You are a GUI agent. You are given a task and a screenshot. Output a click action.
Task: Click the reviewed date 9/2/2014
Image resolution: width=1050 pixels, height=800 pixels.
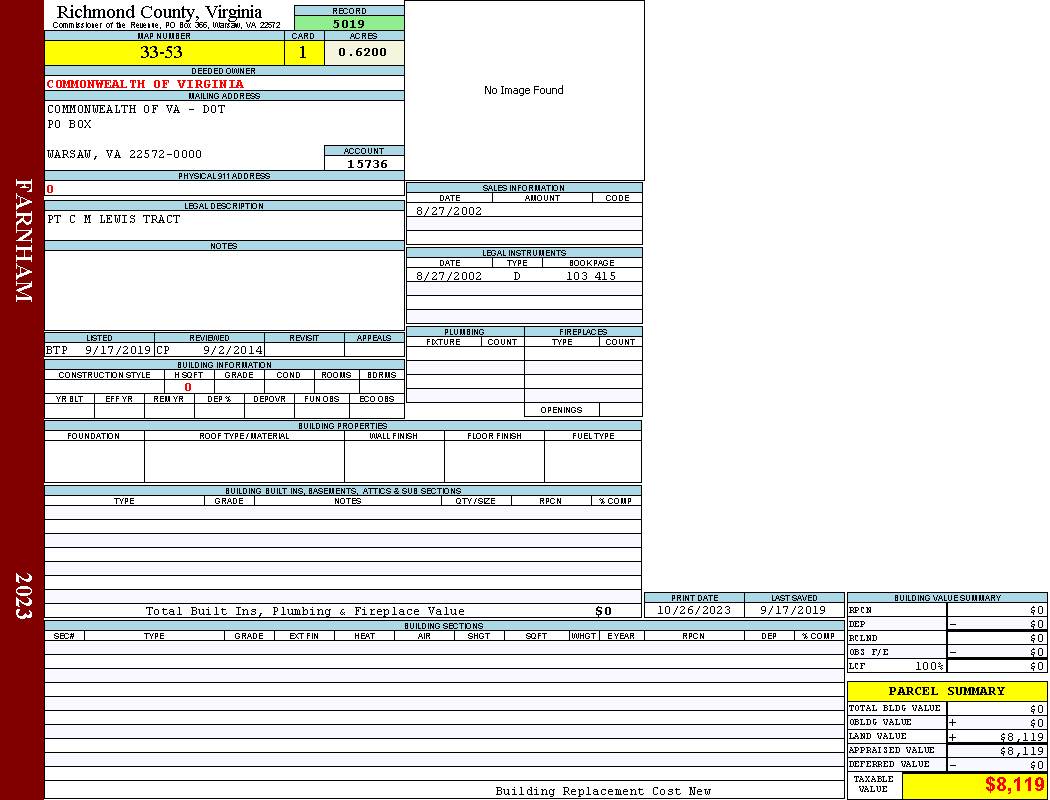[x=233, y=351]
